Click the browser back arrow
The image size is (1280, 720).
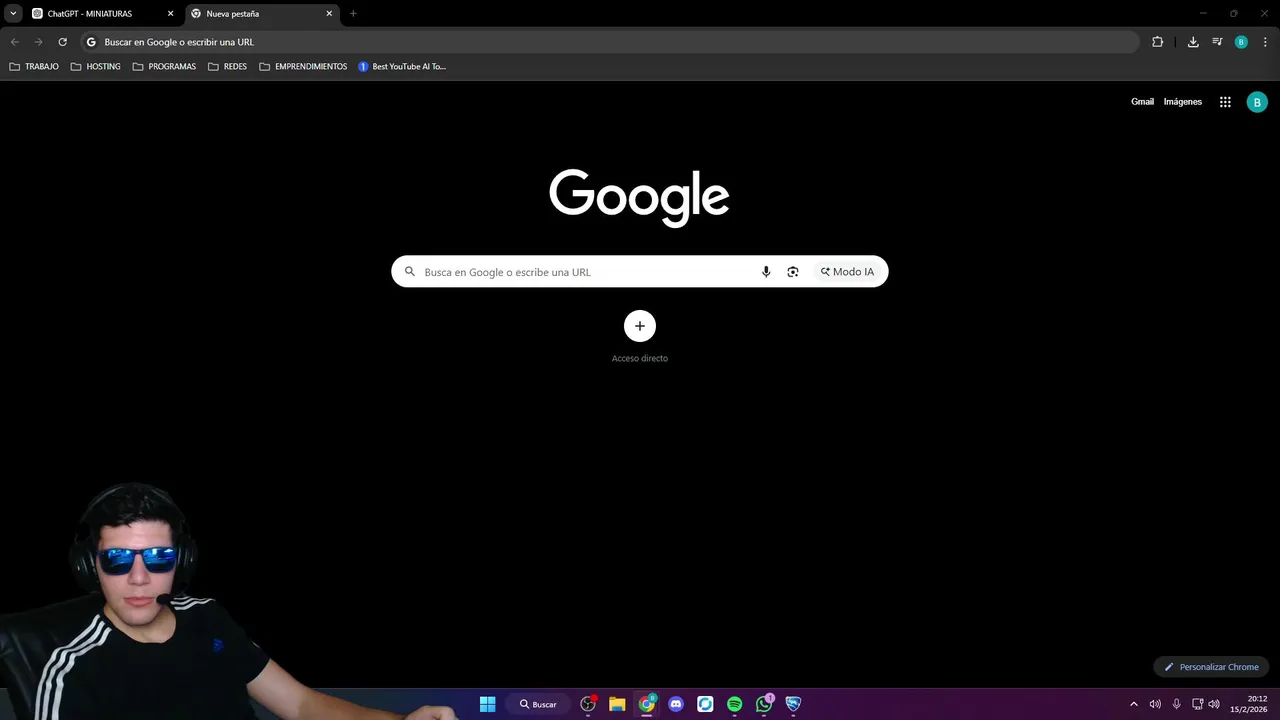[x=14, y=42]
